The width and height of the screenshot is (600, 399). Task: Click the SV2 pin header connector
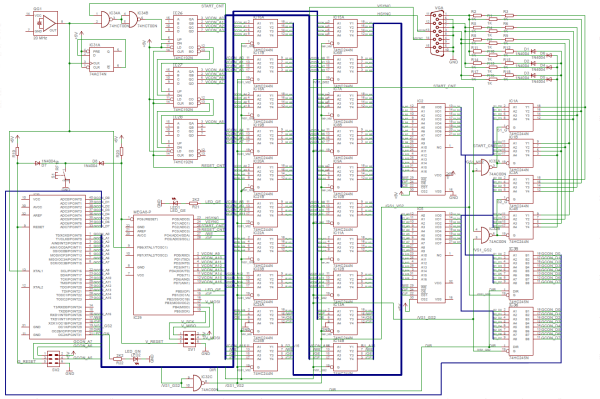pyautogui.click(x=54, y=359)
